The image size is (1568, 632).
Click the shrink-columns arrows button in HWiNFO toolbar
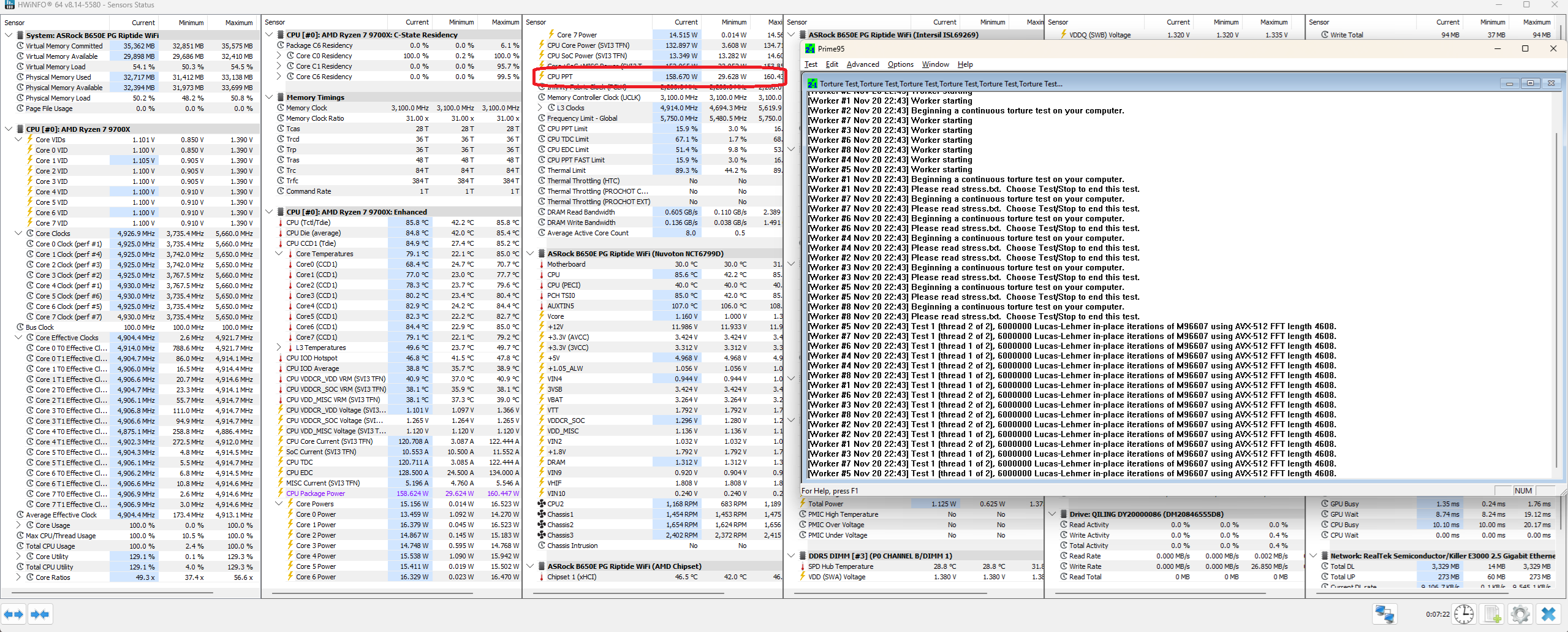tap(40, 614)
